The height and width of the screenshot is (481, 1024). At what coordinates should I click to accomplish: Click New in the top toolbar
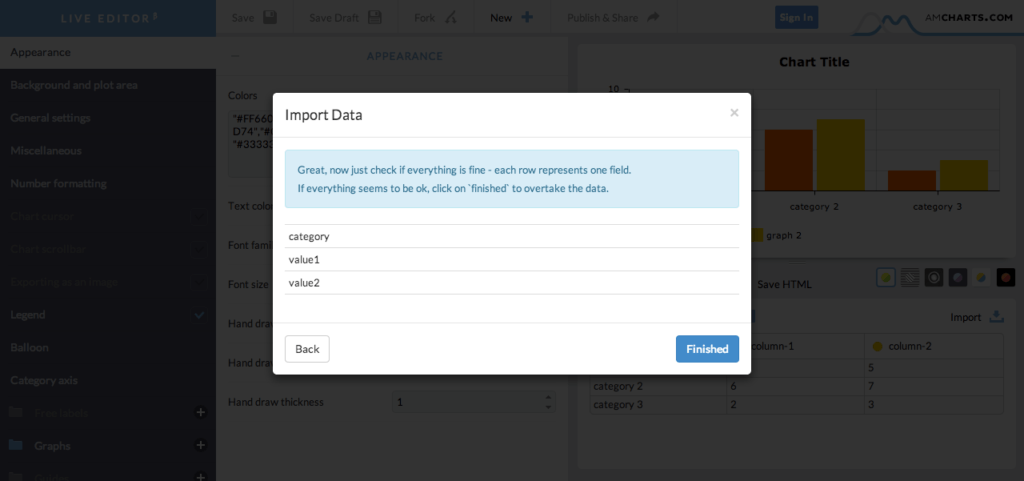501,18
